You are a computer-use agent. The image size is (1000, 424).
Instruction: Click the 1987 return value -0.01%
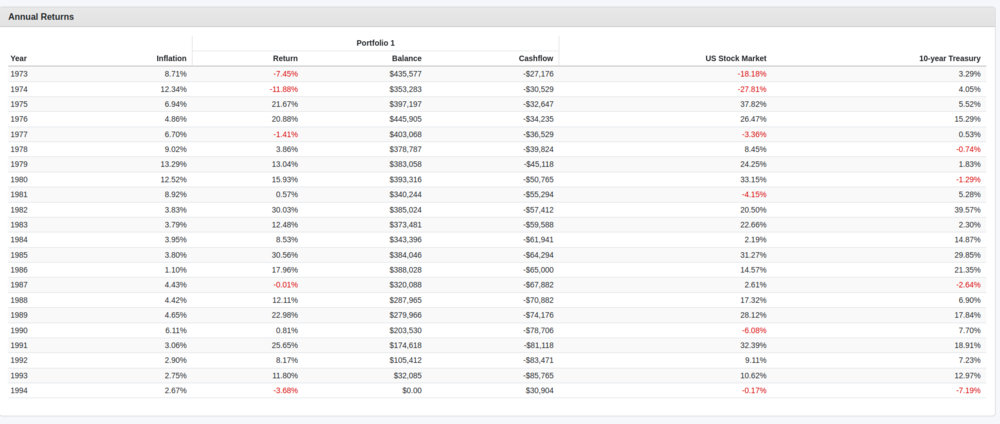pyautogui.click(x=285, y=285)
